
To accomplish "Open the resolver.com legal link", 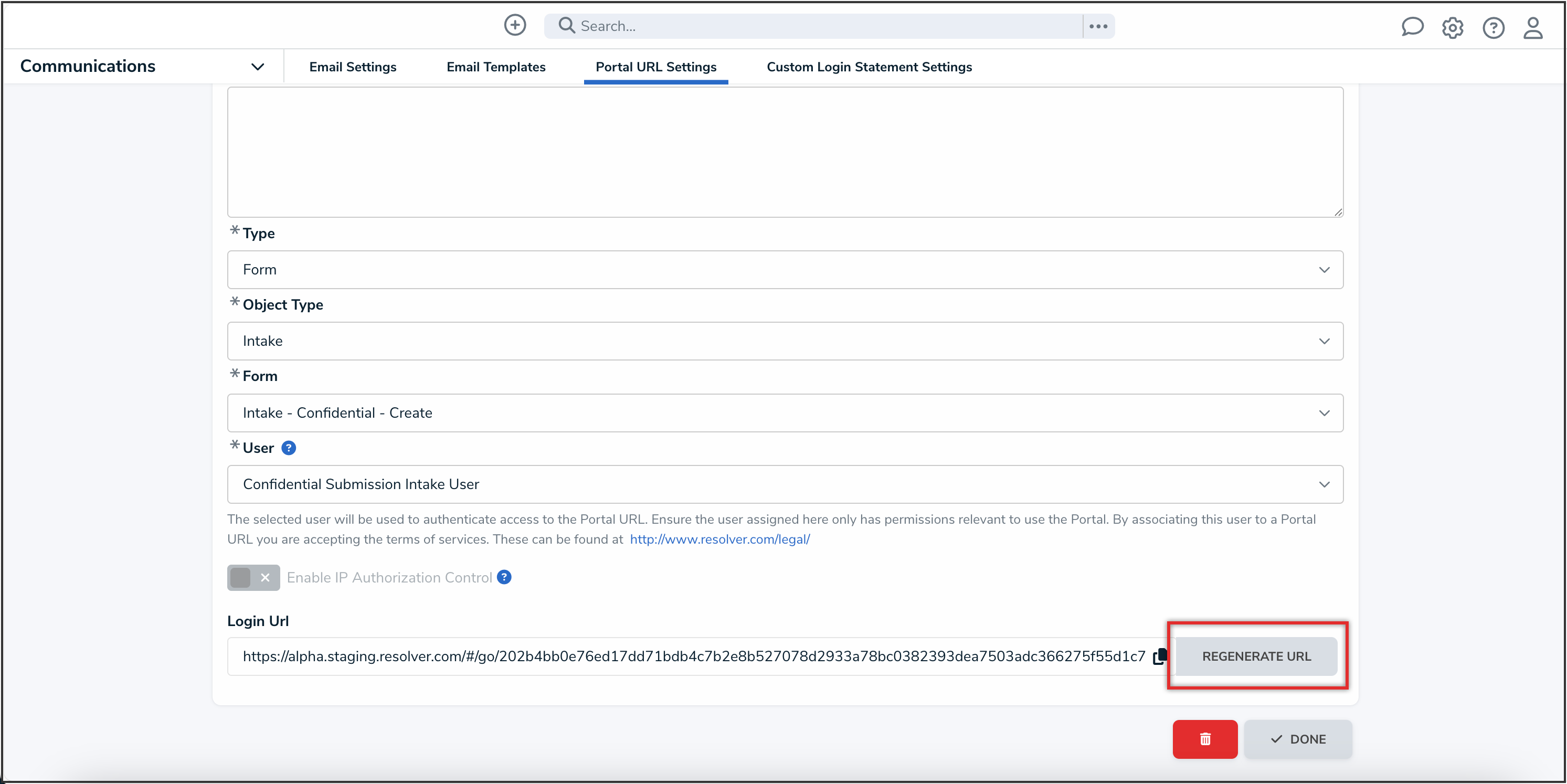I will click(x=719, y=539).
